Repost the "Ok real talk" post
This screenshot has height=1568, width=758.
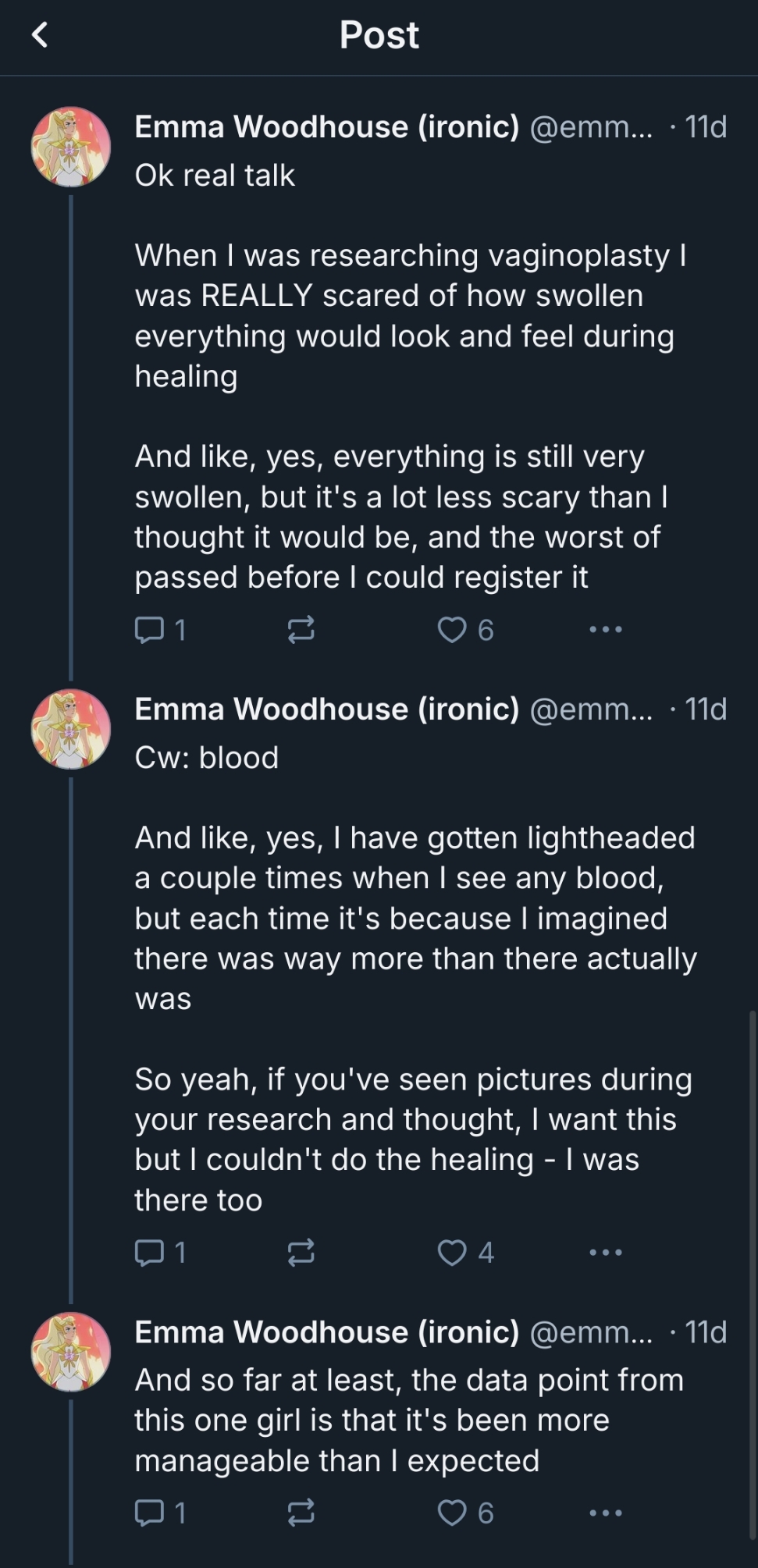click(x=301, y=629)
